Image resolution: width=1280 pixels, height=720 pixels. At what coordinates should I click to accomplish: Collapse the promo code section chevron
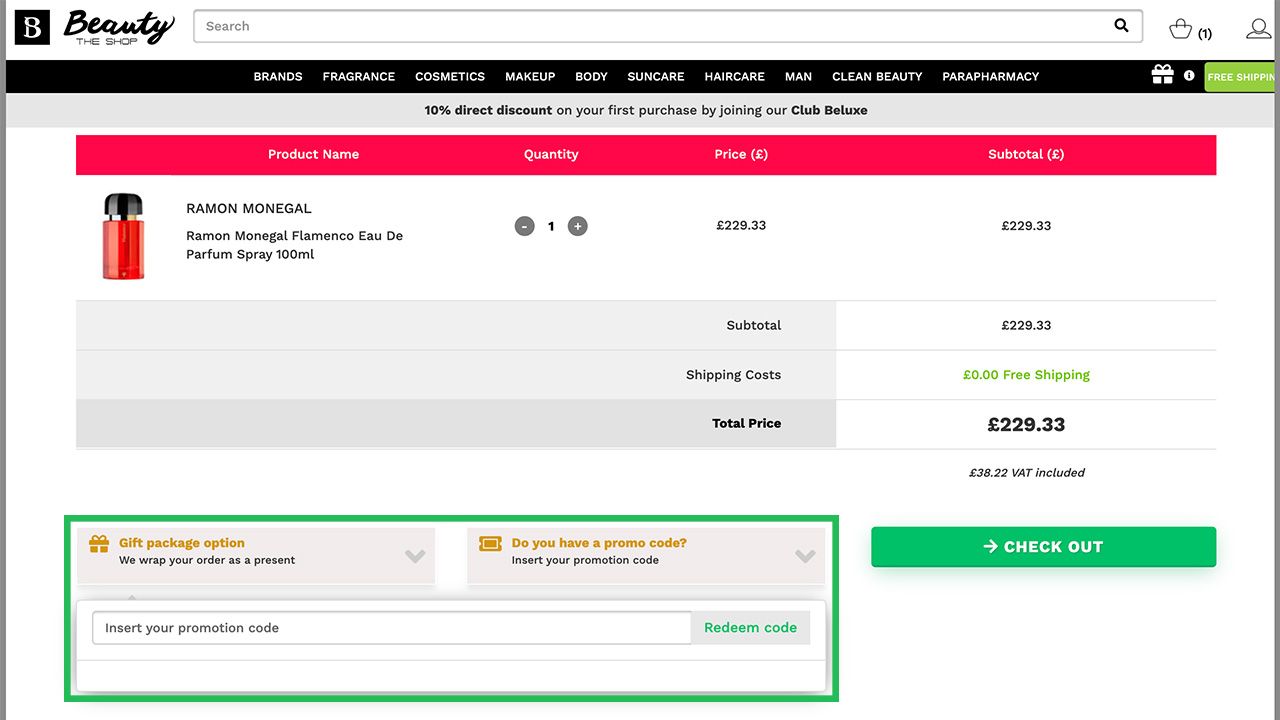point(805,556)
